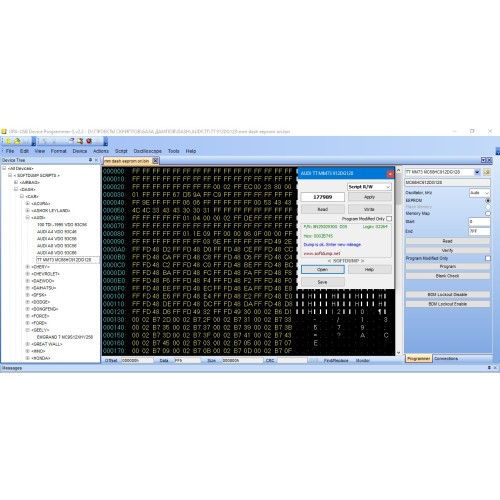The width and height of the screenshot is (500, 500).
Task: Click the red stop icon in toolbar
Action: [x=89, y=141]
